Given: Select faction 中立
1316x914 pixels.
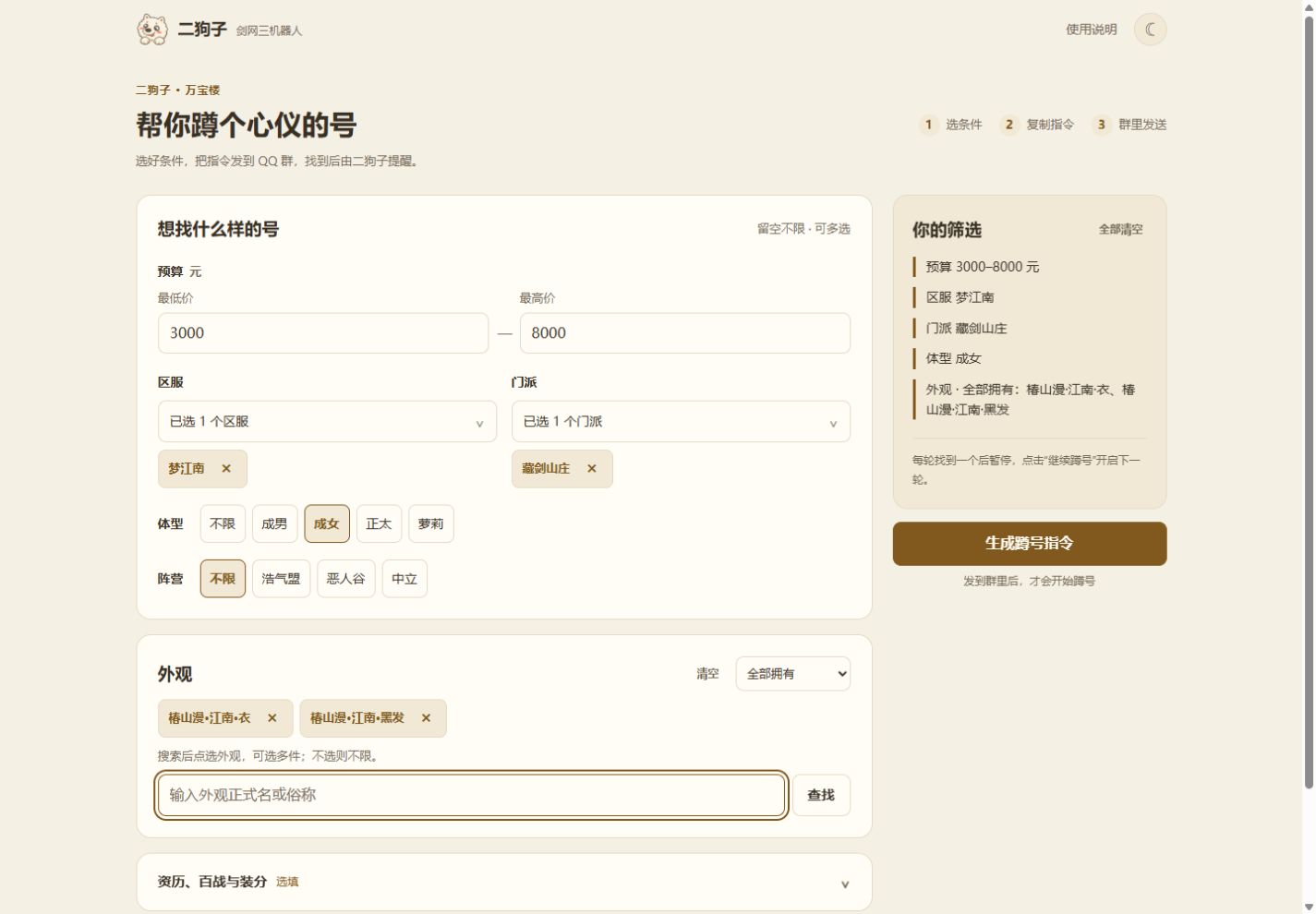Looking at the screenshot, I should [404, 579].
